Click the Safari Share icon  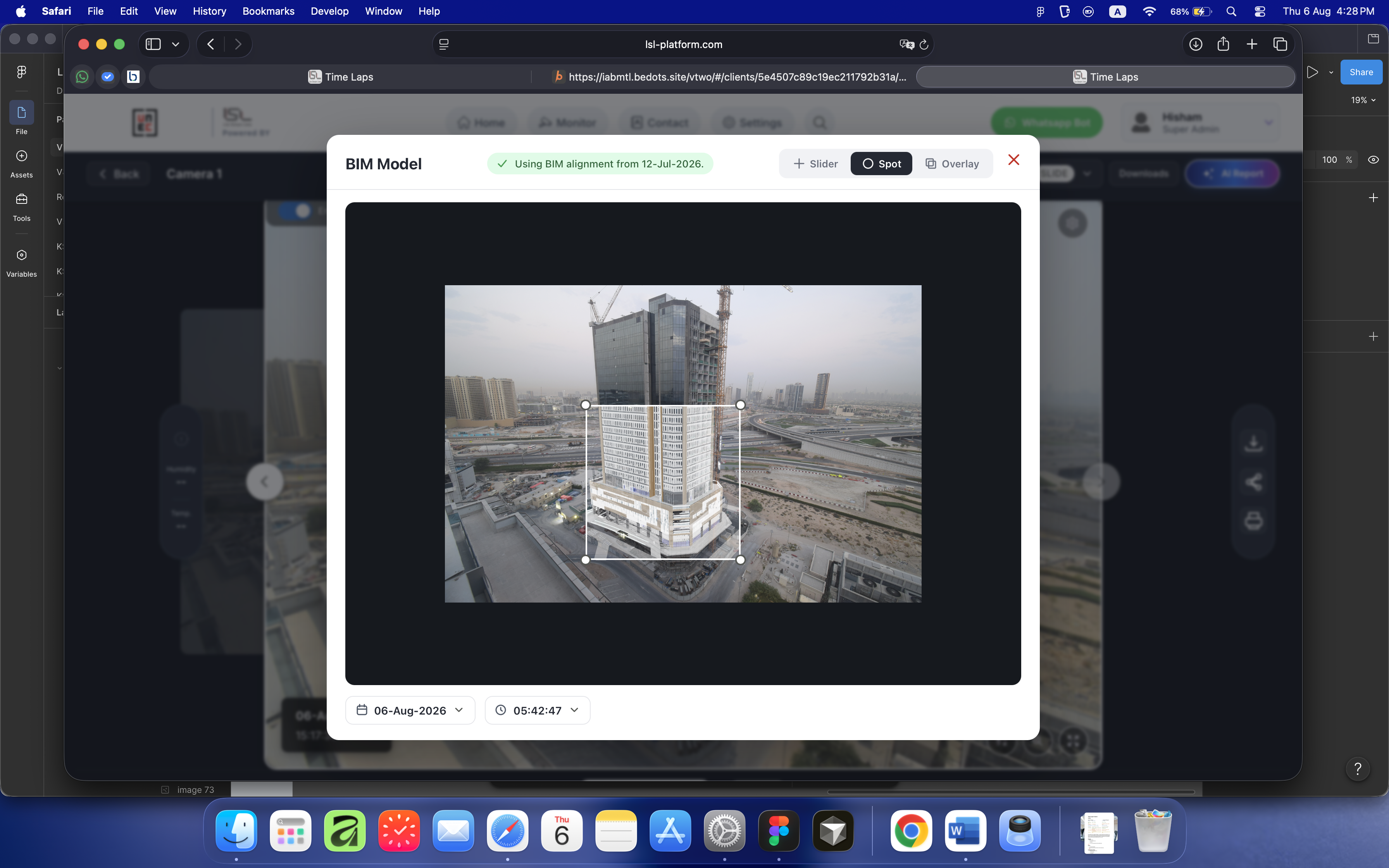tap(1223, 44)
